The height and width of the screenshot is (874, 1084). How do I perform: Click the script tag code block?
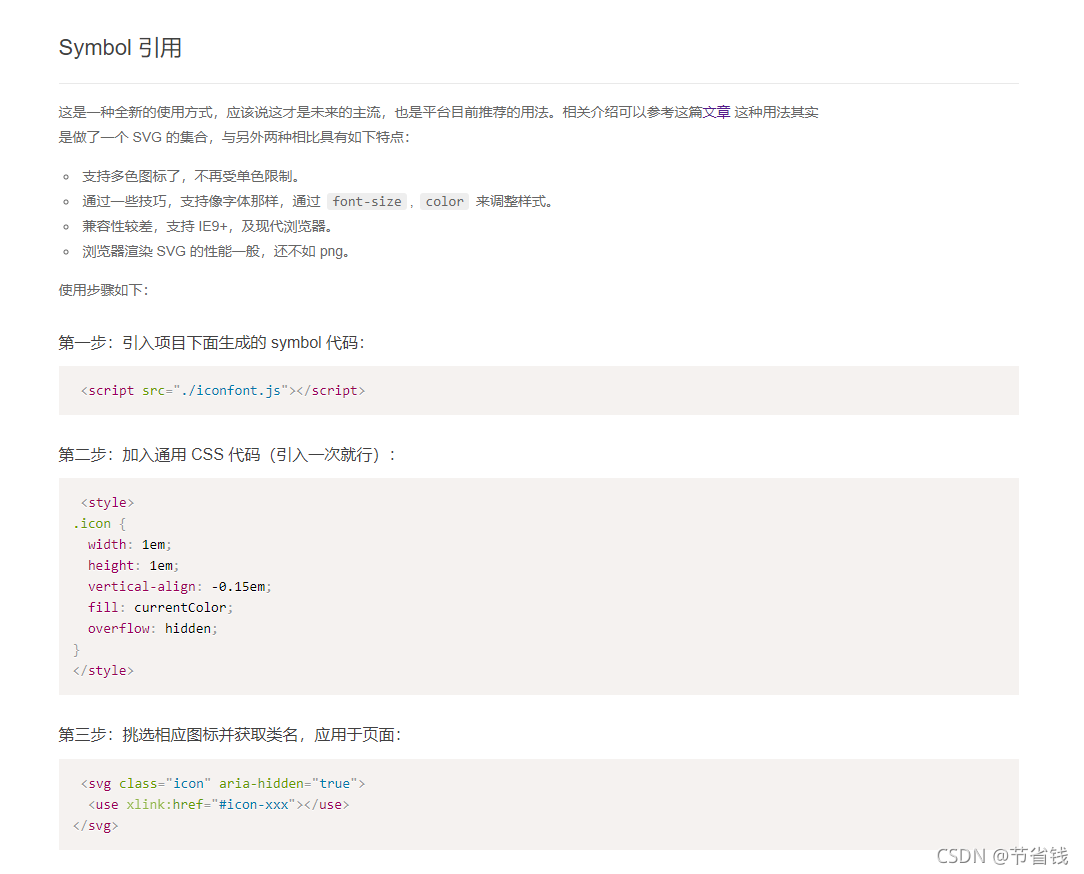[538, 391]
